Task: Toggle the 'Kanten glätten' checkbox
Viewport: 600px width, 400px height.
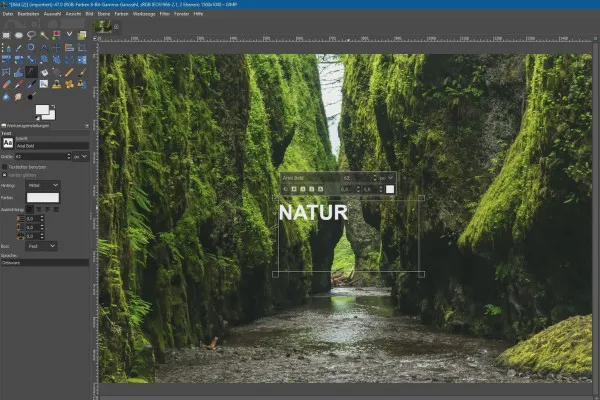Action: [5, 175]
